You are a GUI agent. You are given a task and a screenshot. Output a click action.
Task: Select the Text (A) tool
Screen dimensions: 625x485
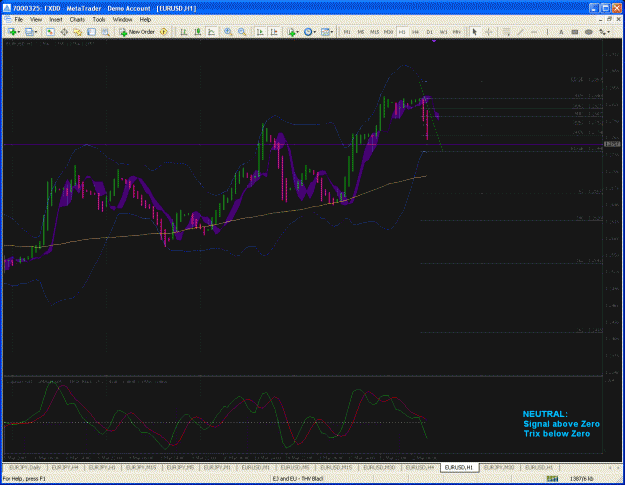(x=561, y=32)
